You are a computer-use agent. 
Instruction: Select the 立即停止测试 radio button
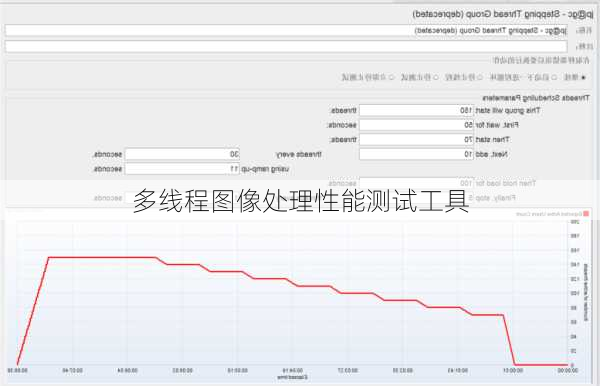pyautogui.click(x=391, y=77)
